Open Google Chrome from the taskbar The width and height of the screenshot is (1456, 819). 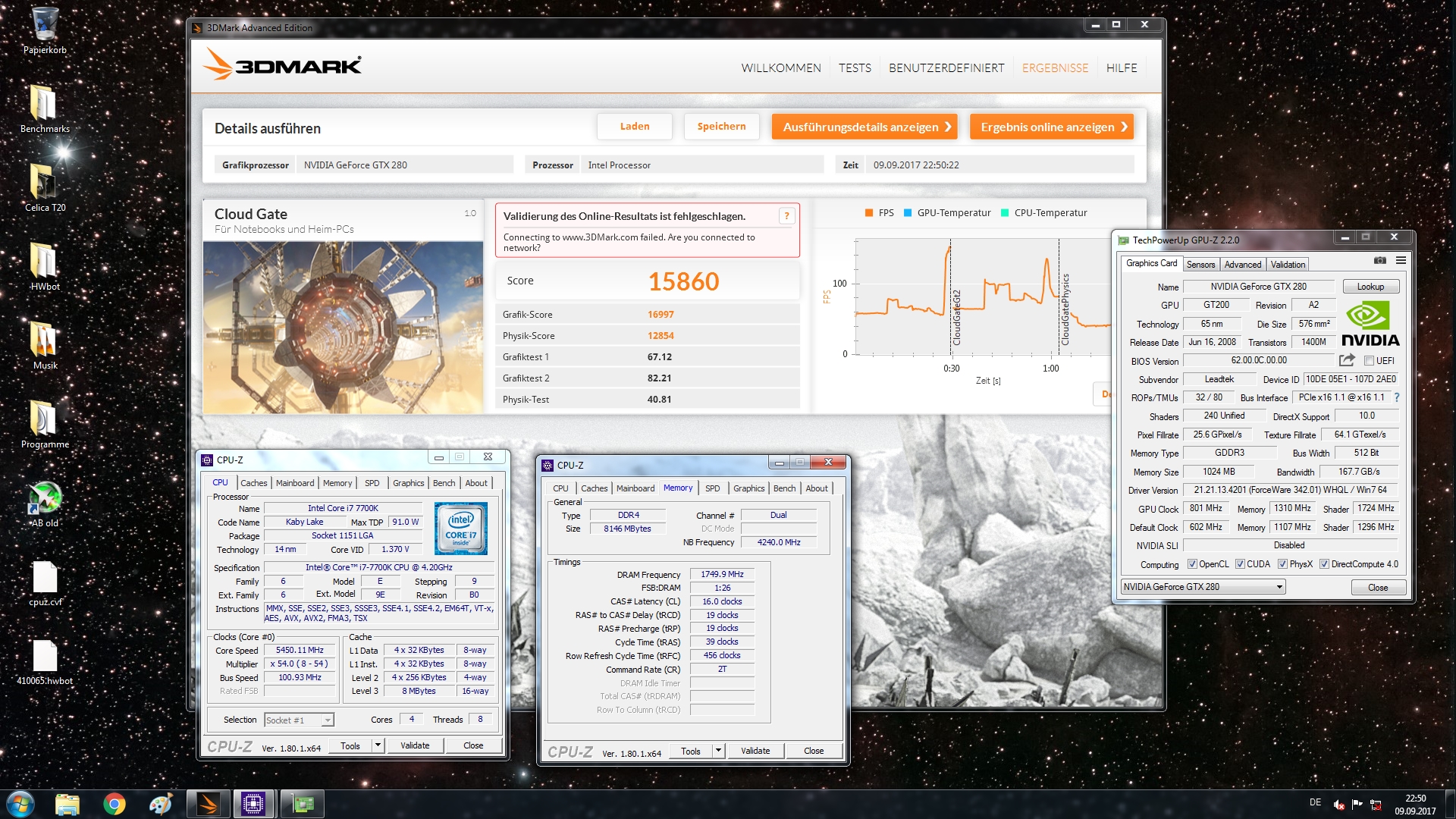115,804
